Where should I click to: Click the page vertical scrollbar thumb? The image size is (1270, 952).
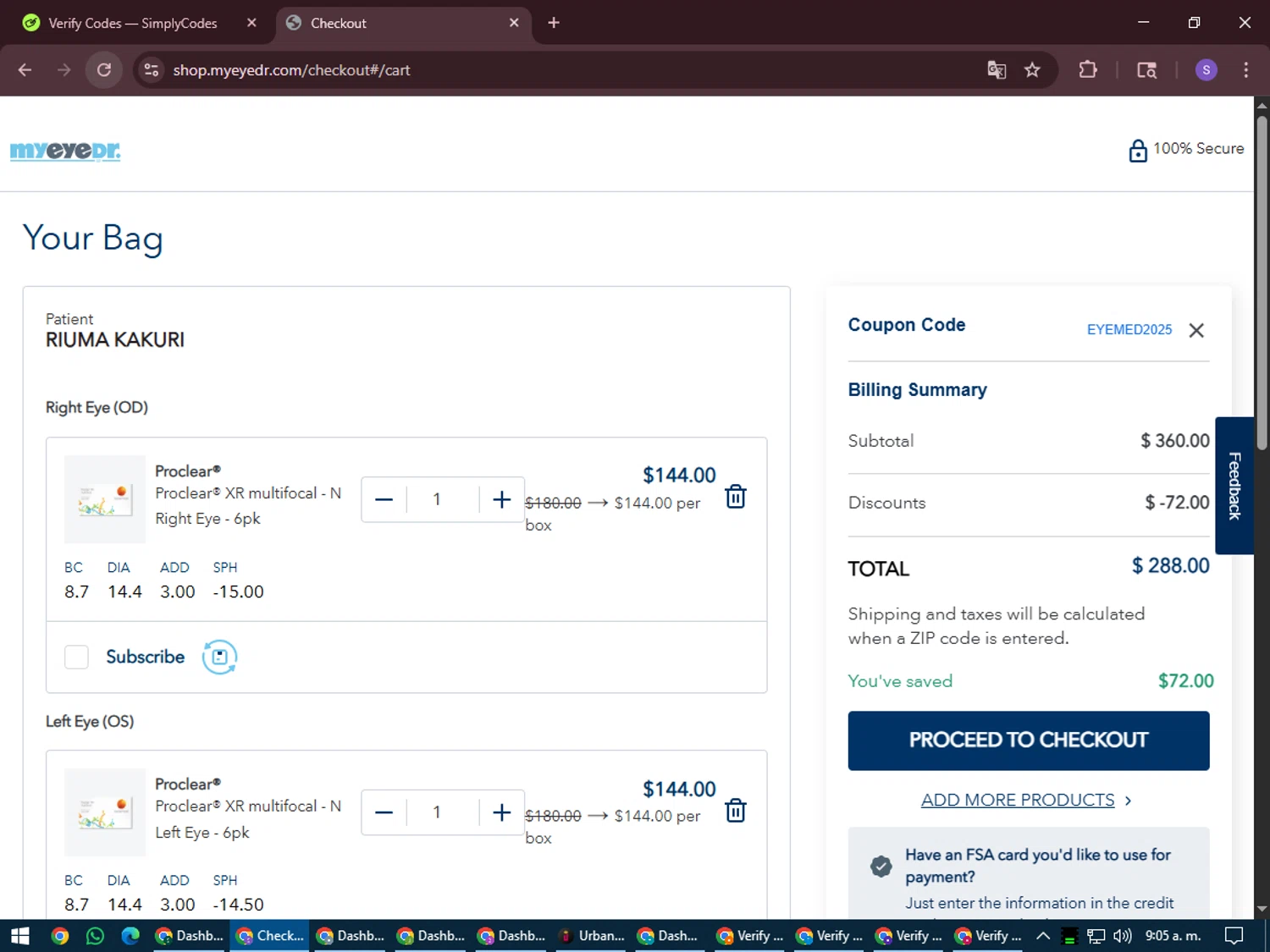click(x=1262, y=282)
